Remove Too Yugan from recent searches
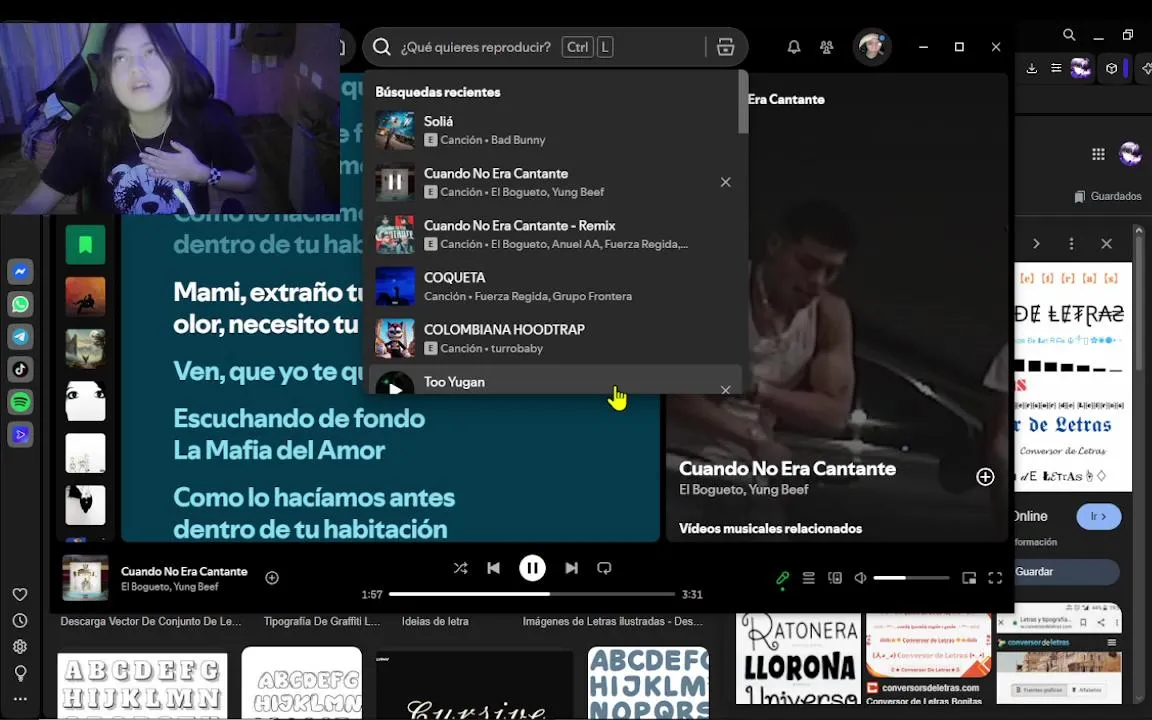 [x=726, y=389]
